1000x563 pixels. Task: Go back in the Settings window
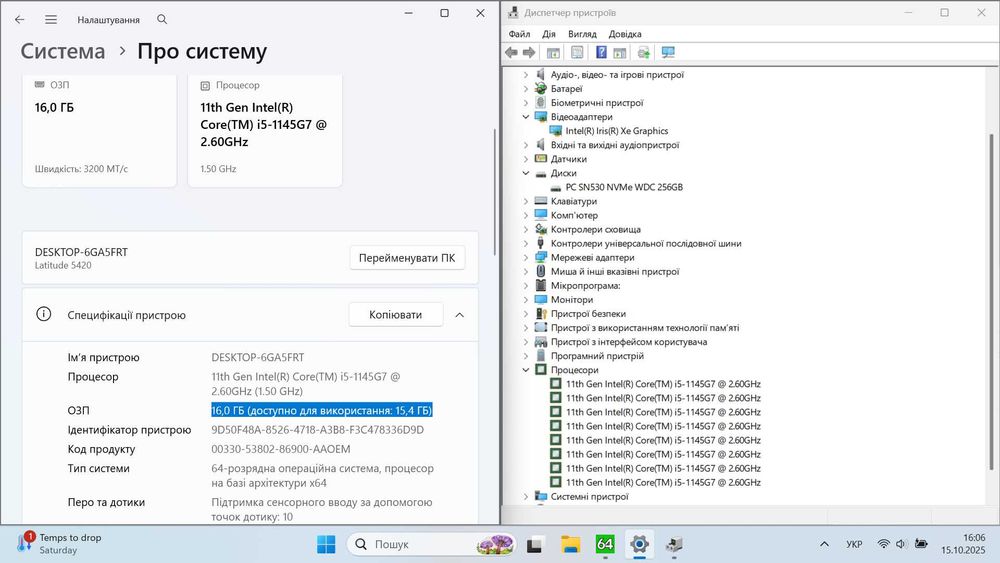click(x=20, y=20)
